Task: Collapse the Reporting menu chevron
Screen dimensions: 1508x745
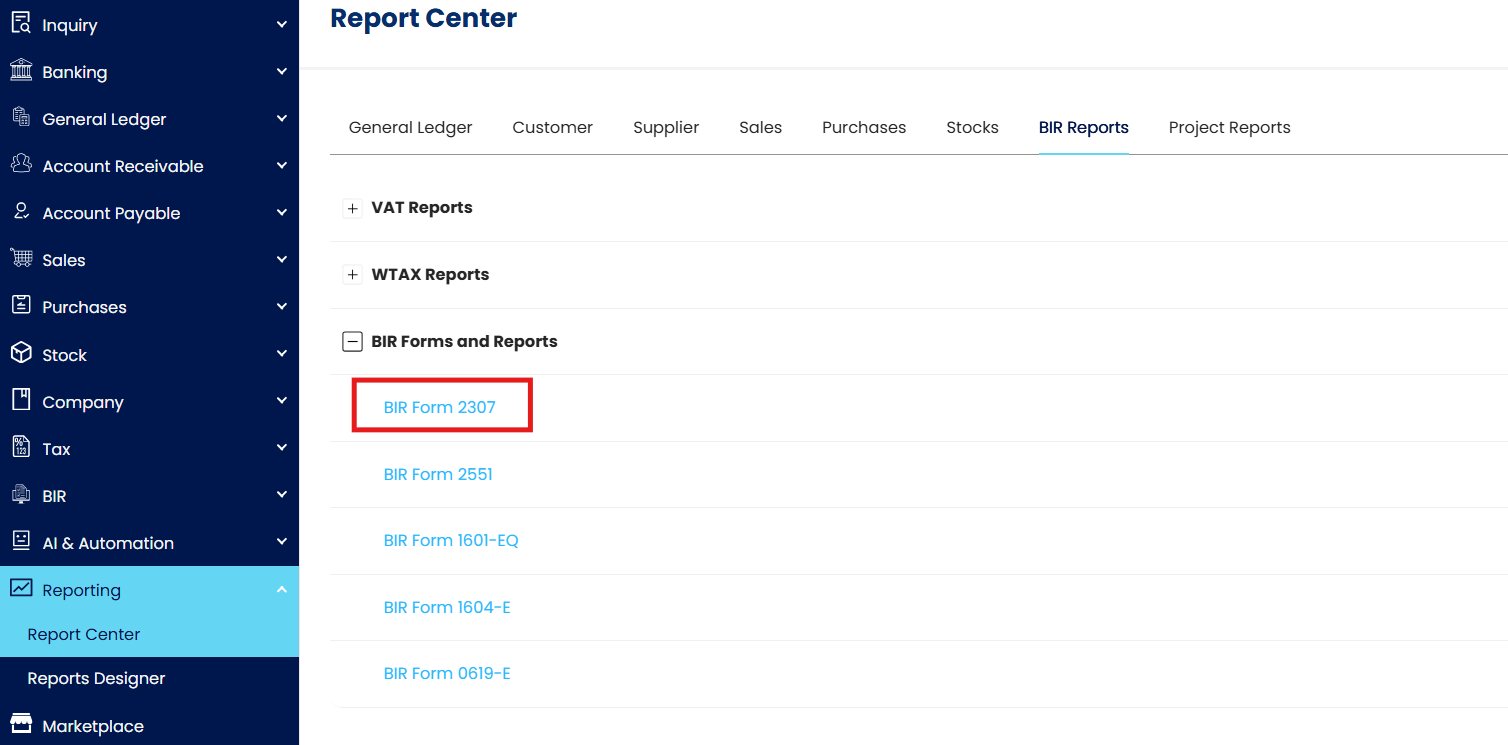Action: 282,589
